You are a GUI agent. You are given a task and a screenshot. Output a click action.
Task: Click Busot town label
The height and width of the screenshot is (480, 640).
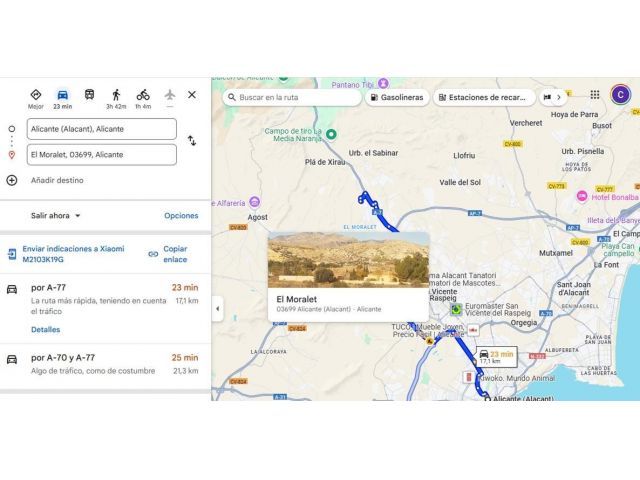[x=602, y=126]
